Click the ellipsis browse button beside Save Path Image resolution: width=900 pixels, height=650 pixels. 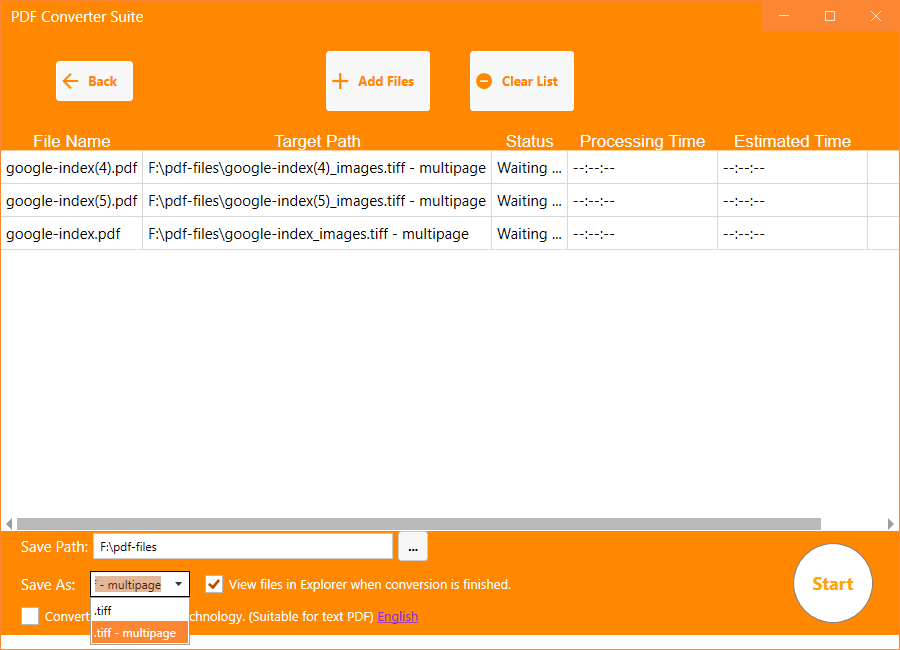[412, 546]
